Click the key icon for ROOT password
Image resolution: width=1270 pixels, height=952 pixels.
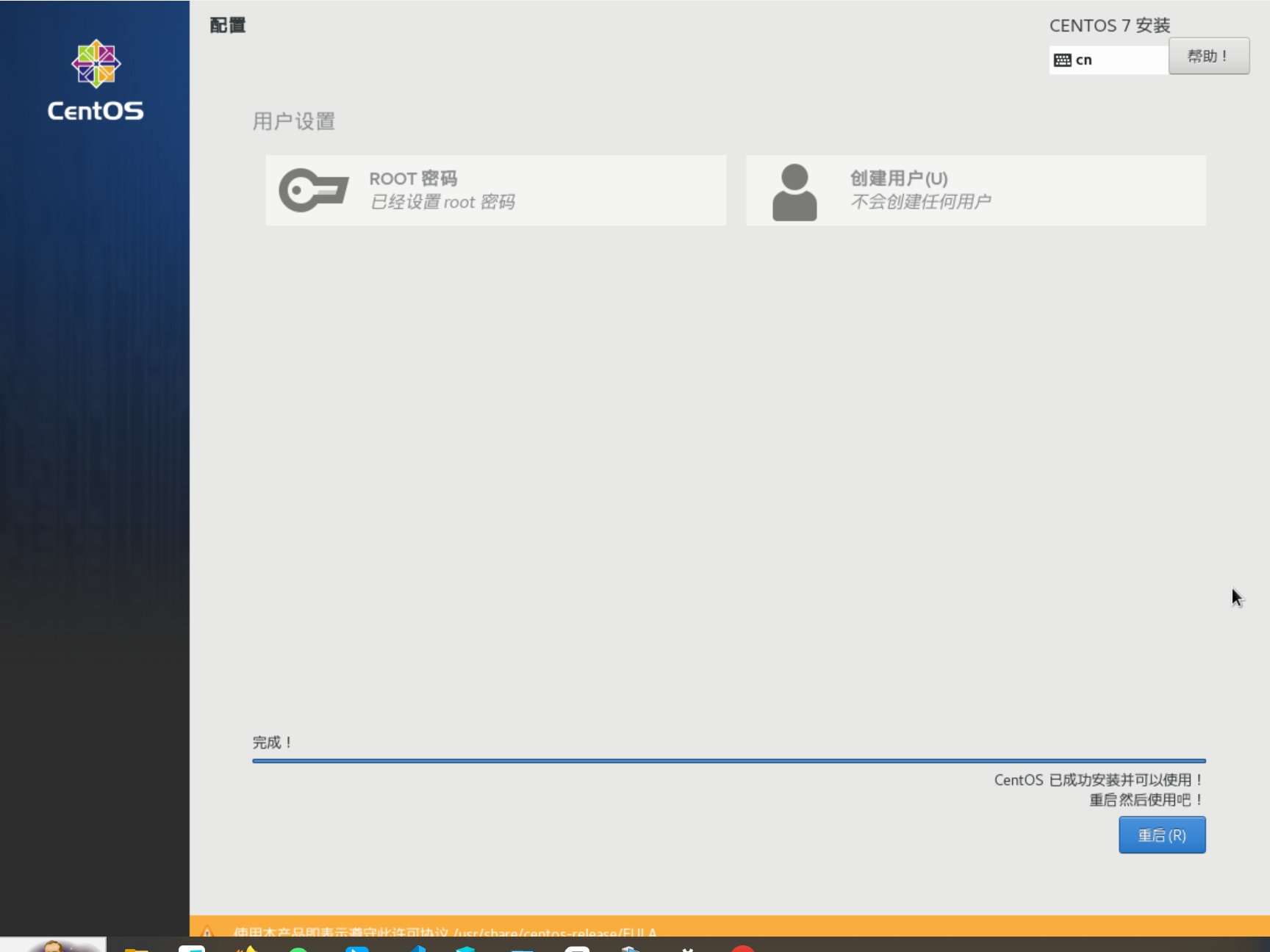pos(314,190)
